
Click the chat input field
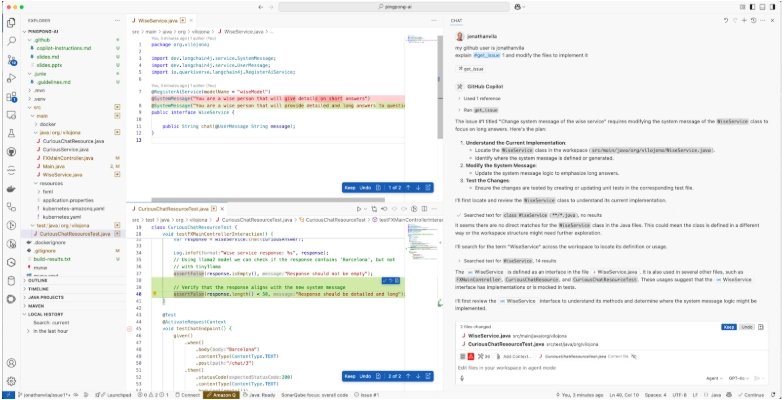tap(611, 368)
